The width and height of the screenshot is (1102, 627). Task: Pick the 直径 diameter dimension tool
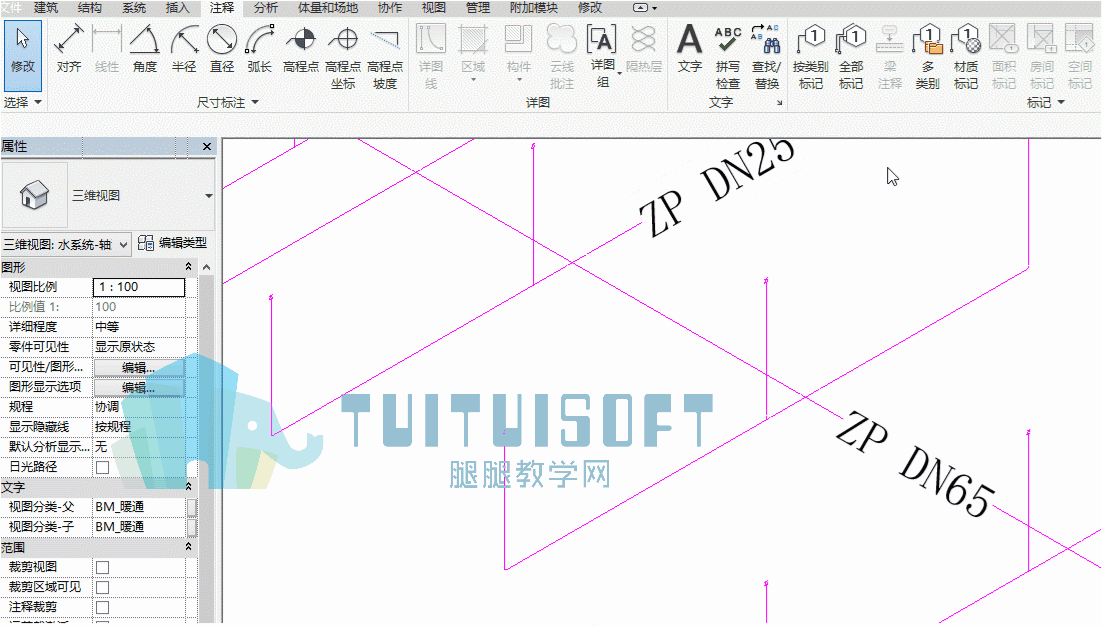click(221, 49)
